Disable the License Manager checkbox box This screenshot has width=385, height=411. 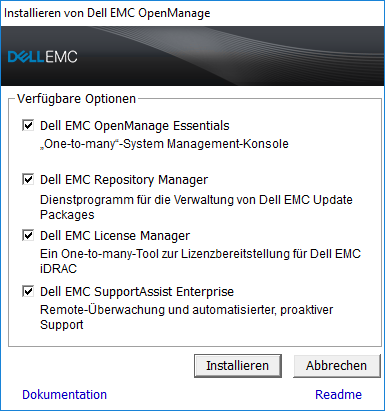pos(28,235)
